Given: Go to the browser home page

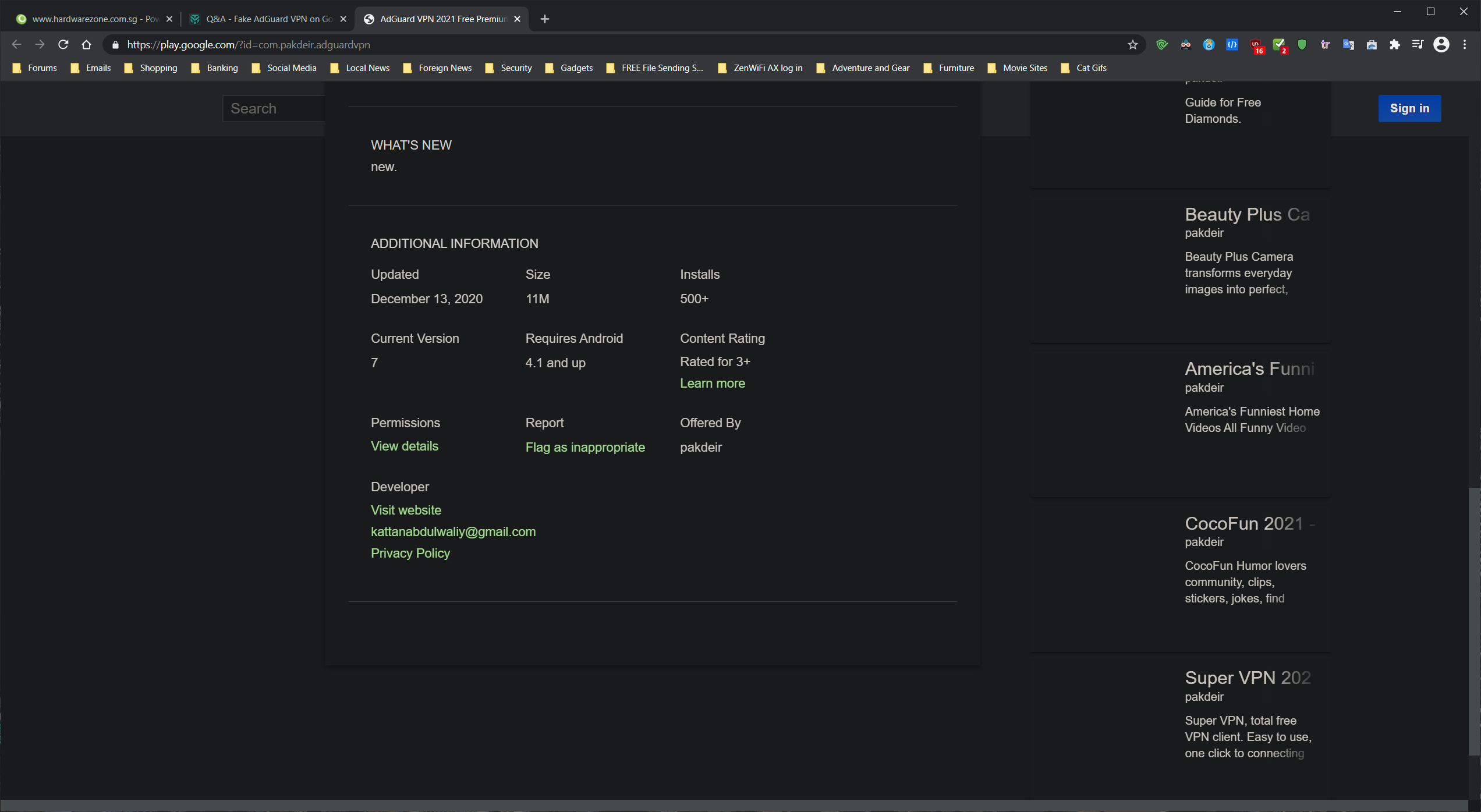Looking at the screenshot, I should (86, 45).
